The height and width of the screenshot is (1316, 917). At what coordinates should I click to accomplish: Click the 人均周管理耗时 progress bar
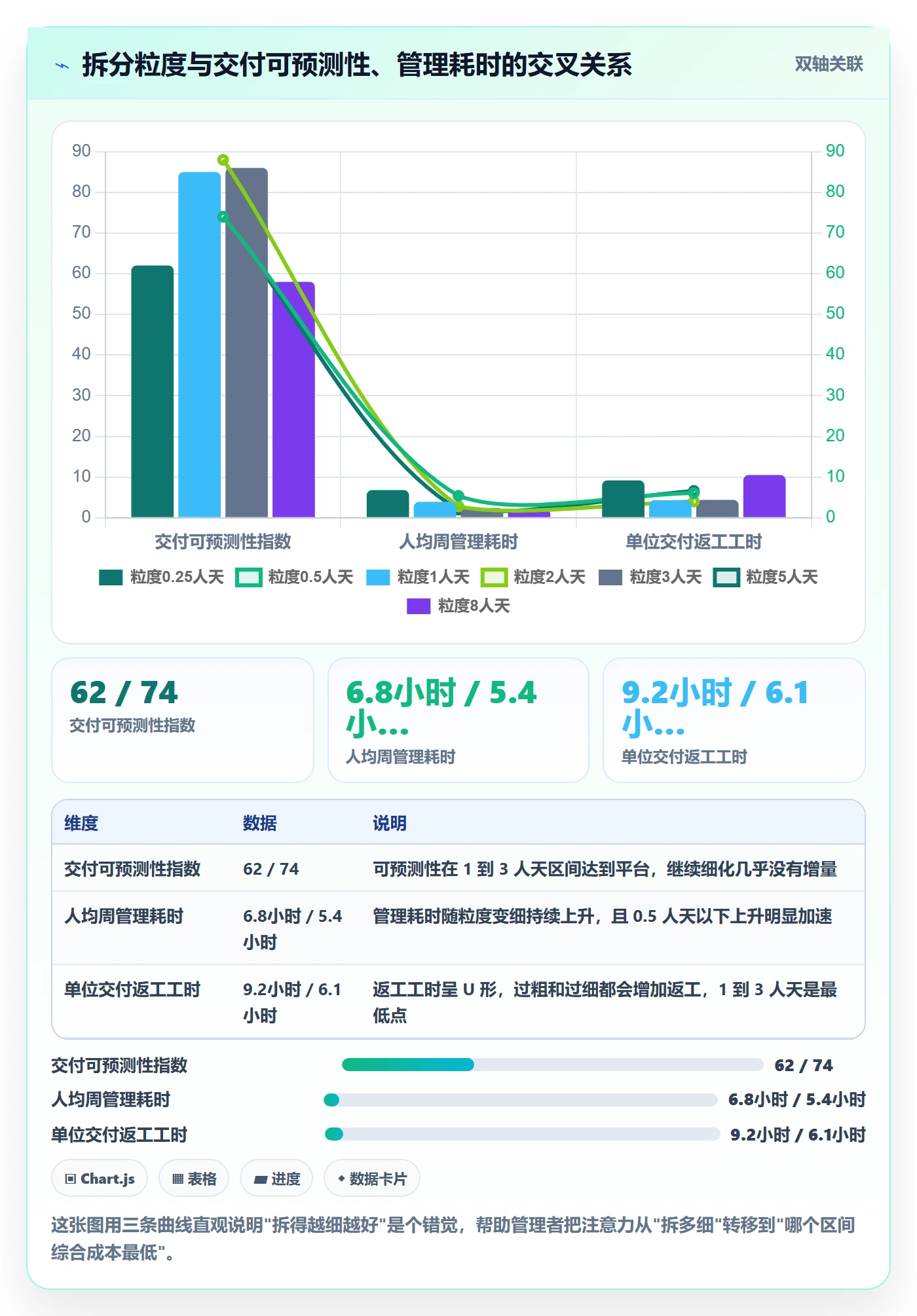tap(520, 1100)
